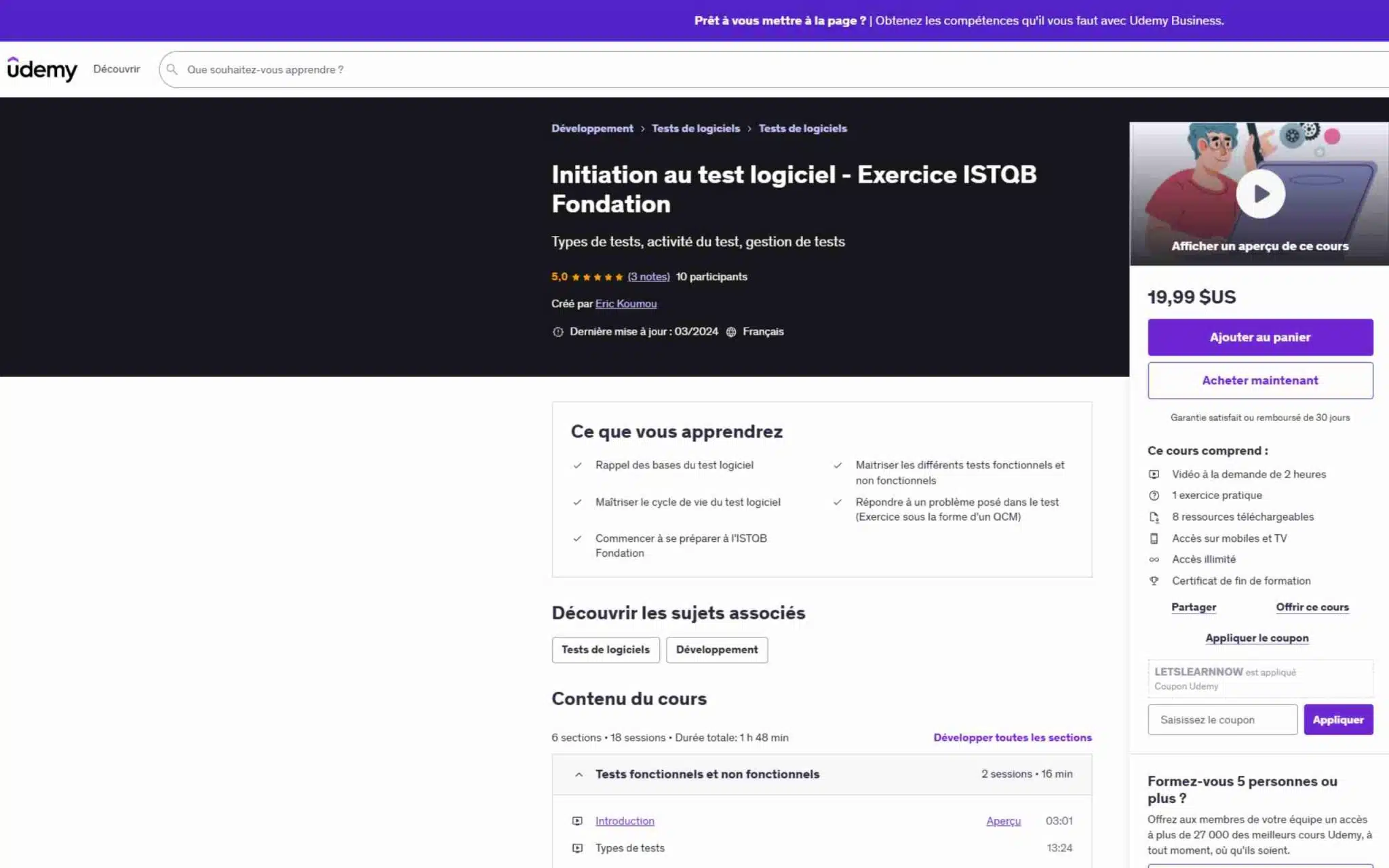Click Offrir ce cours link
Screen dimensions: 1389x868
tap(1312, 607)
